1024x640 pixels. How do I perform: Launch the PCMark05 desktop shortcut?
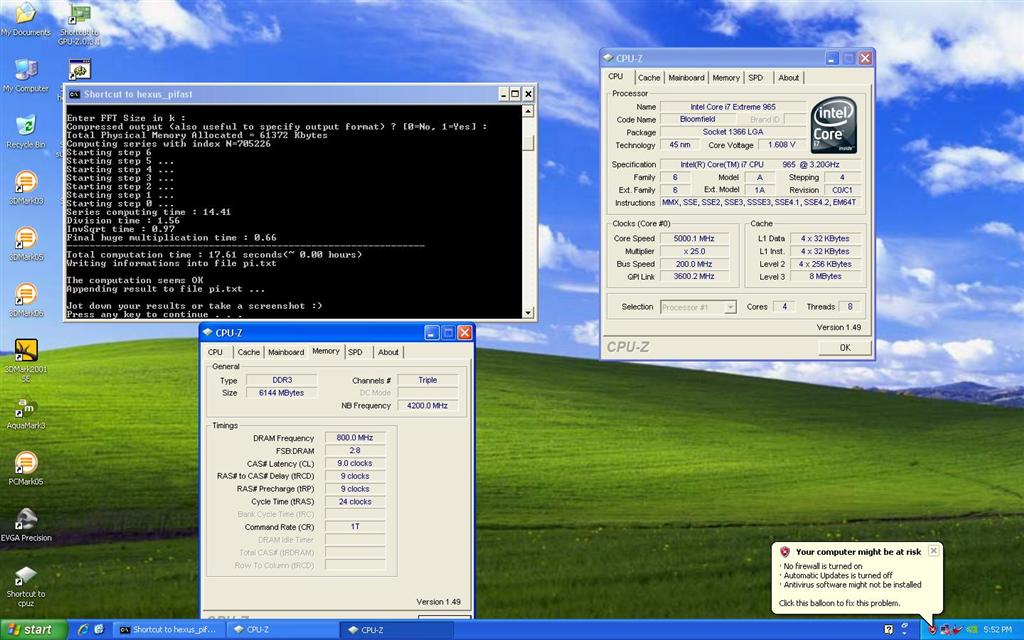click(25, 468)
